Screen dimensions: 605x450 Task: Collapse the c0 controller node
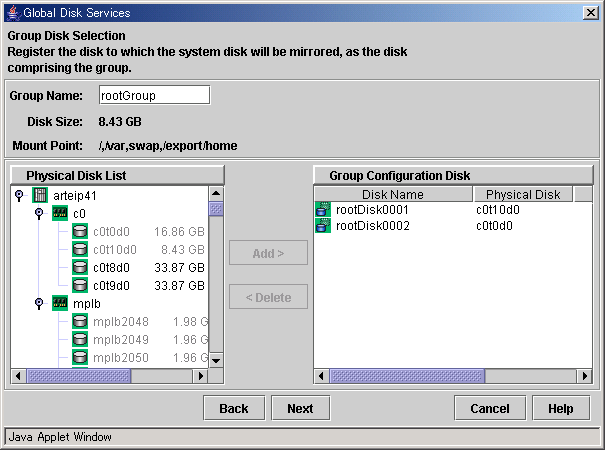[39, 213]
